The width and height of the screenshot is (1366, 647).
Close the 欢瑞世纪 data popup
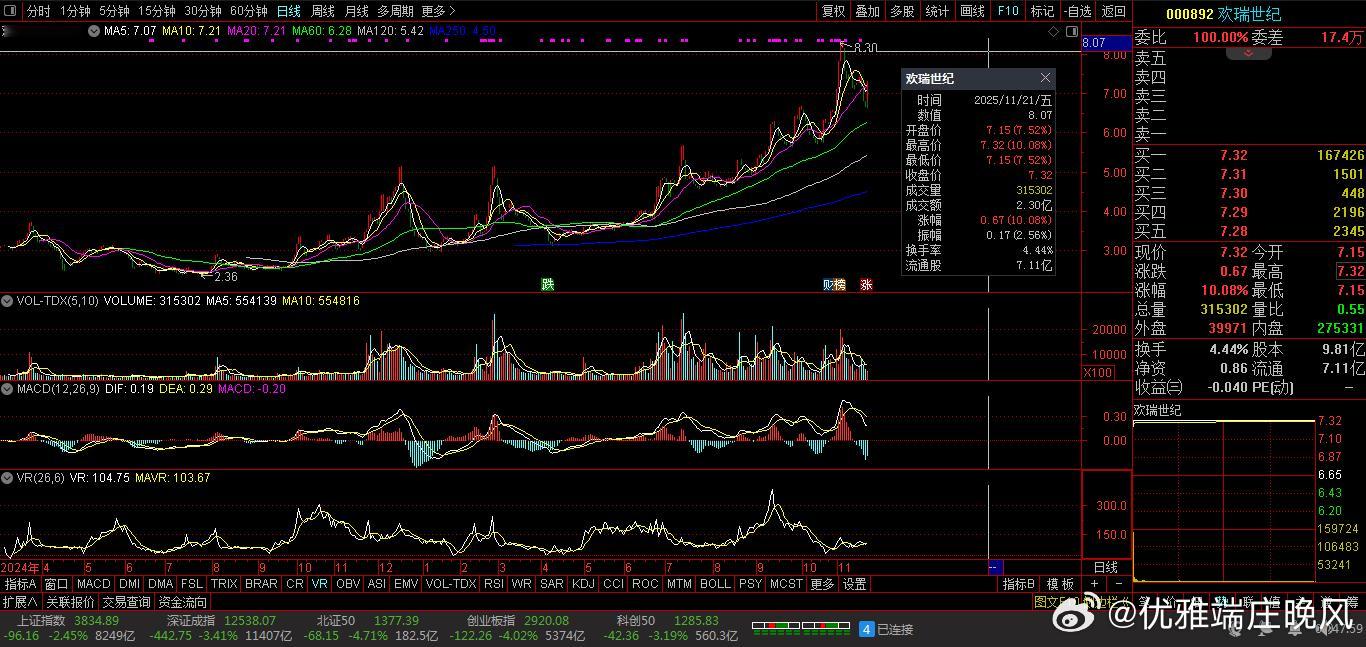point(1045,78)
